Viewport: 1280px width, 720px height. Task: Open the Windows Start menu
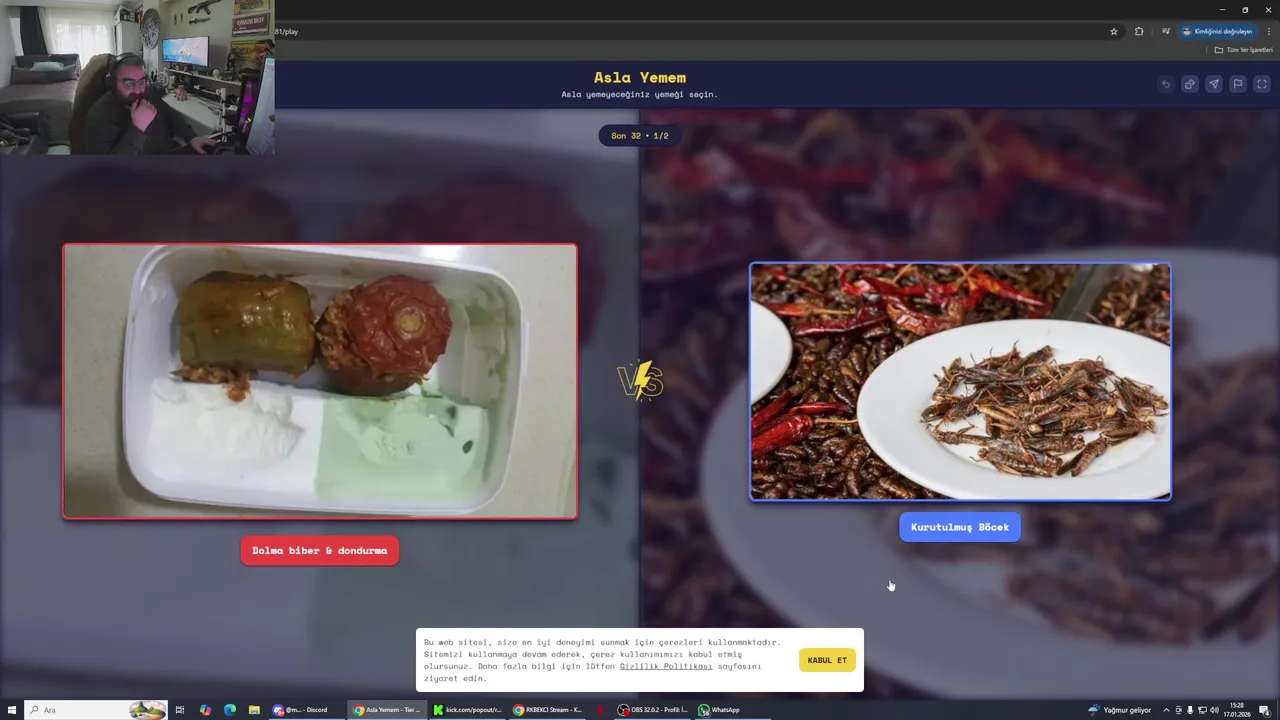coord(12,710)
